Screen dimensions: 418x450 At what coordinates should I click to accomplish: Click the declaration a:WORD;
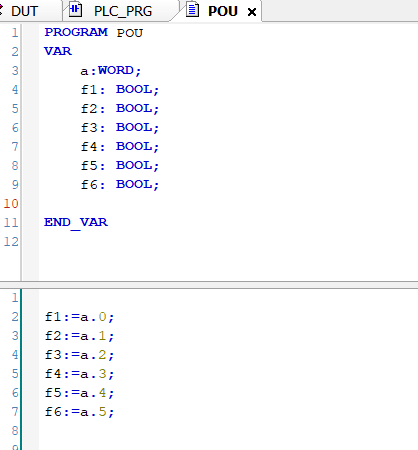pos(111,70)
